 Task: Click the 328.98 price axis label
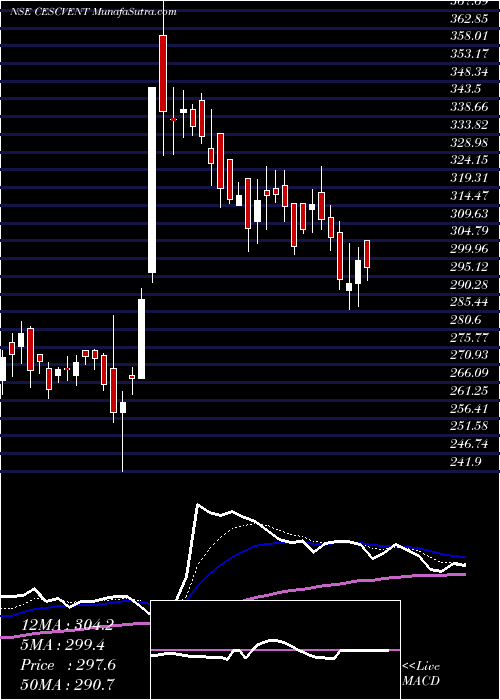click(470, 143)
